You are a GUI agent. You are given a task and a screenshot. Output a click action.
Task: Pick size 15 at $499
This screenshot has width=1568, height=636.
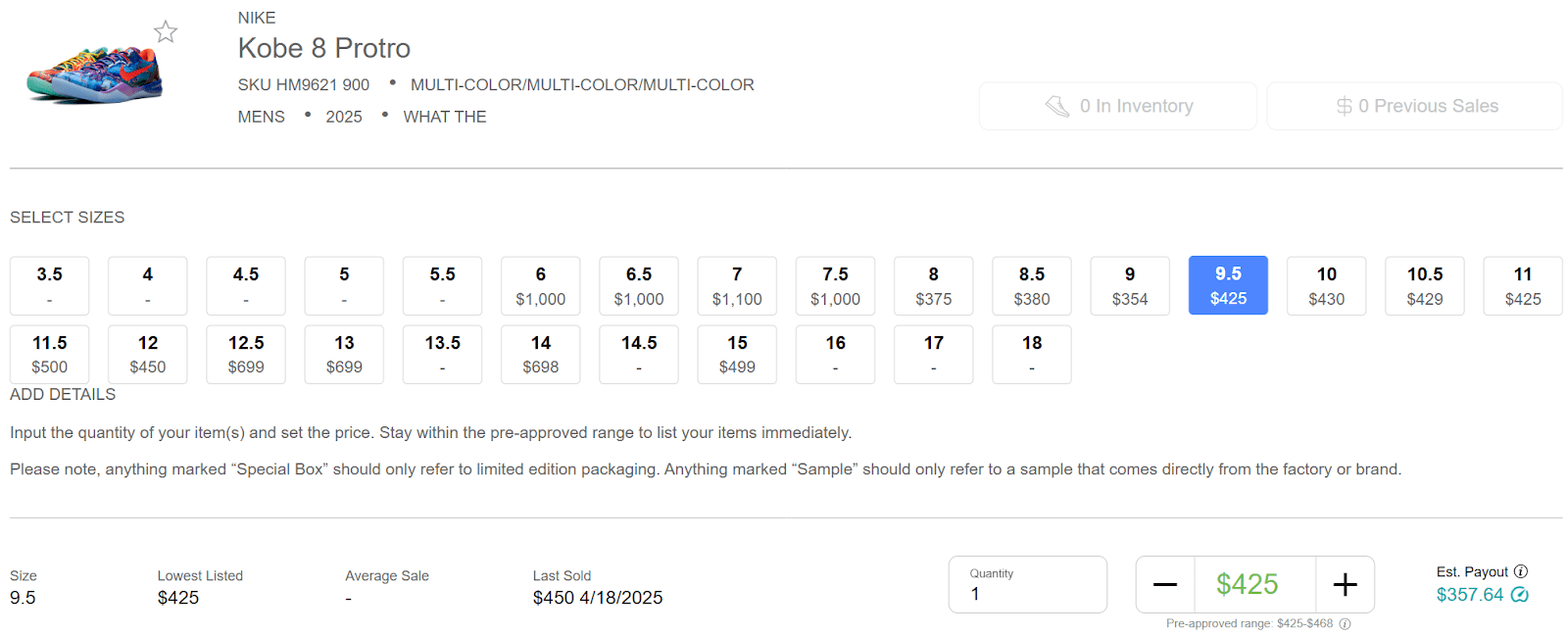tap(737, 355)
